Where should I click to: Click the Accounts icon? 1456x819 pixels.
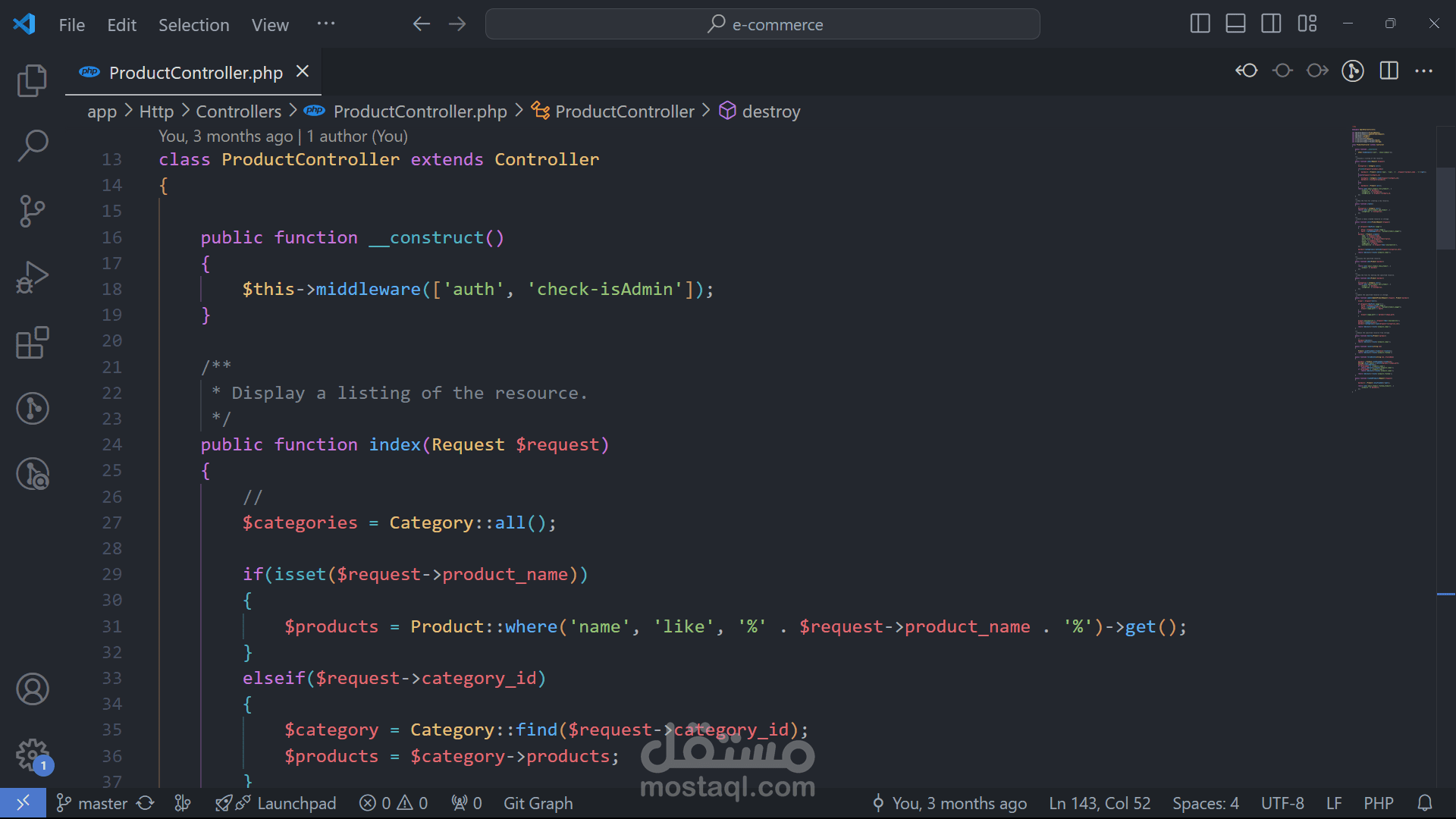click(x=32, y=689)
